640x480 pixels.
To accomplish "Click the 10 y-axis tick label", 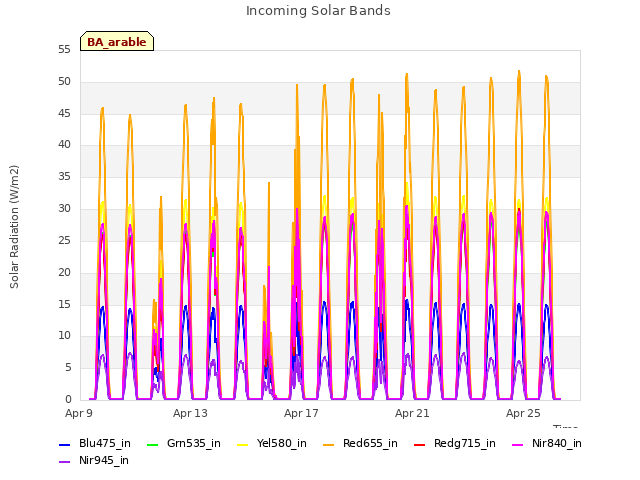I will (x=64, y=336).
